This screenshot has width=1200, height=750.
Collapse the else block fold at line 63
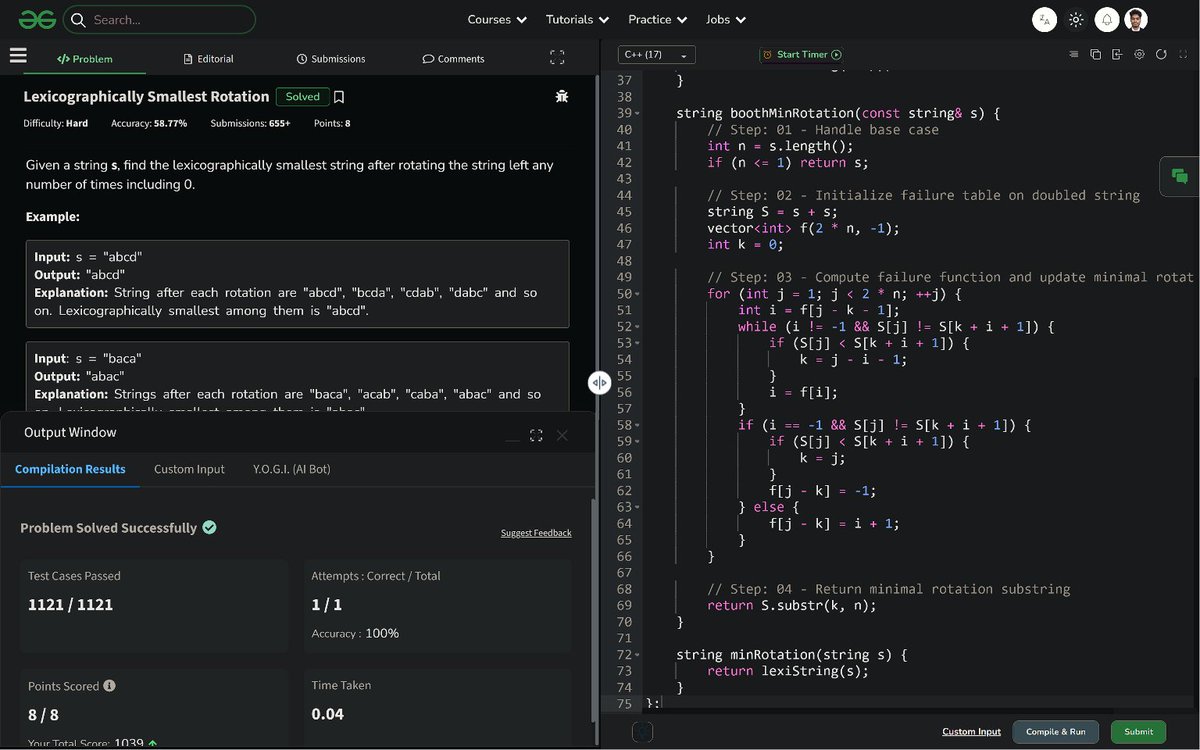637,507
